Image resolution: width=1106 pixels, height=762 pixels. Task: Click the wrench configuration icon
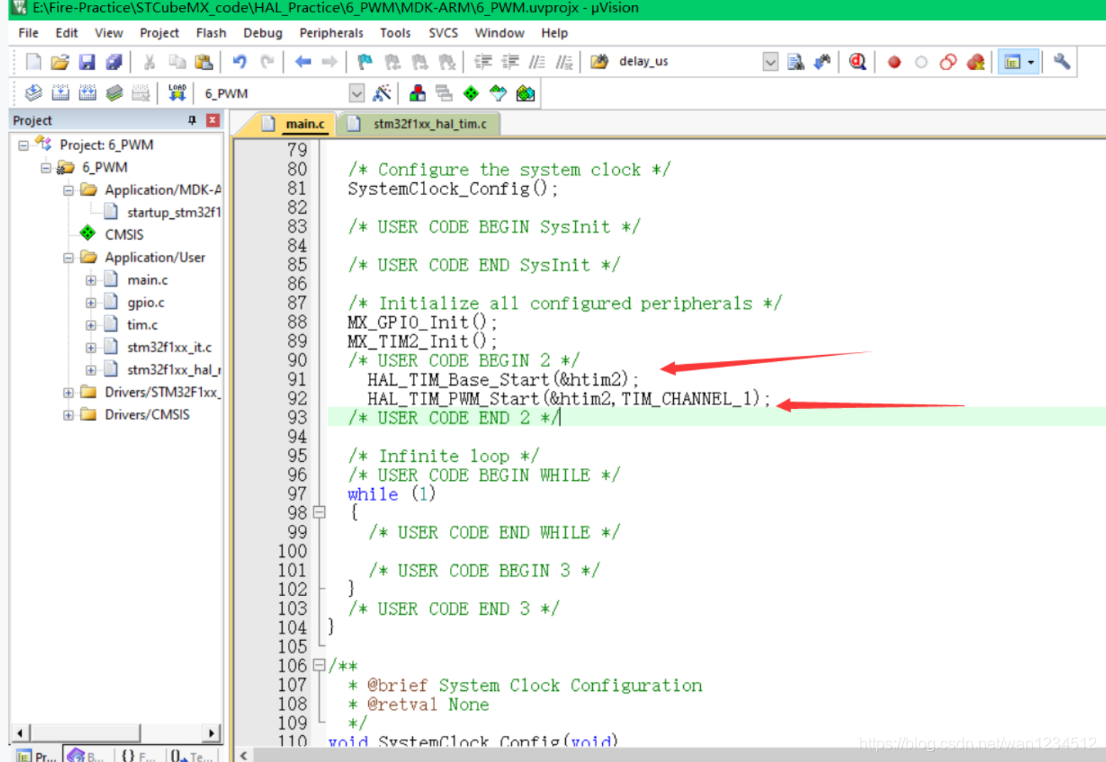1062,62
